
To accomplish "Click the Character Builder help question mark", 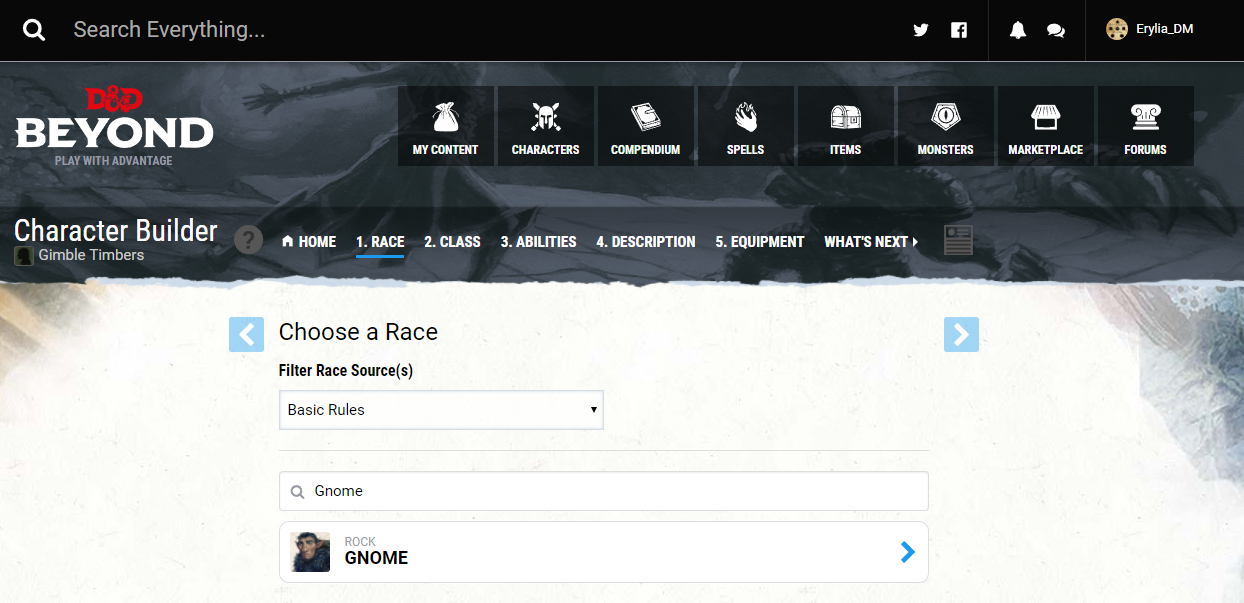I will click(x=248, y=240).
